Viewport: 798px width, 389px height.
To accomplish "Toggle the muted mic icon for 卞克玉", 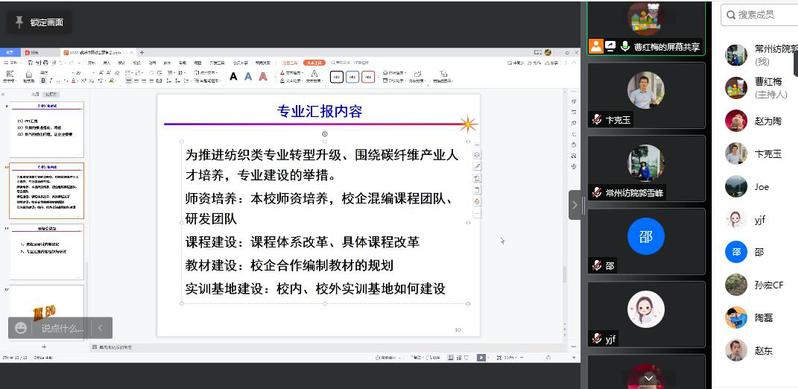I will [x=597, y=120].
